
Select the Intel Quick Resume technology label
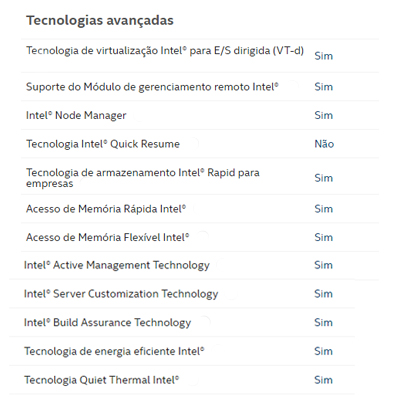103,144
